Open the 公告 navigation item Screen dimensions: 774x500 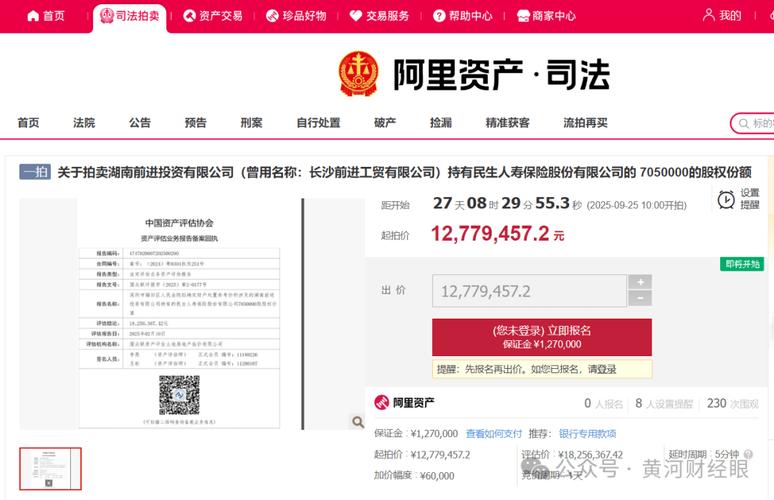140,122
